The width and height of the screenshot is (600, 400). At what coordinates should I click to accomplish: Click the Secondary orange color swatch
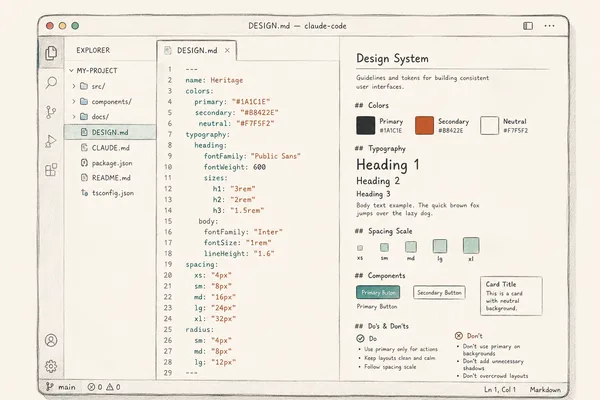[x=424, y=125]
